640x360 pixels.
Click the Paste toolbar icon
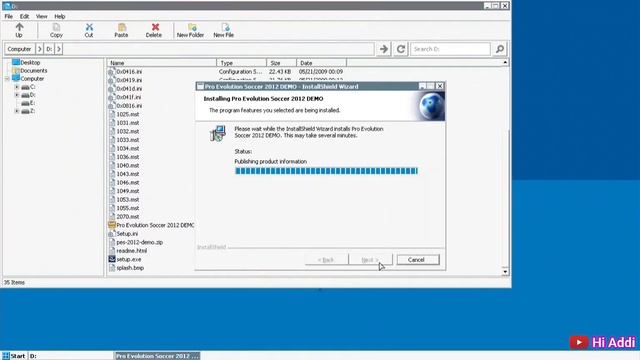121,27
